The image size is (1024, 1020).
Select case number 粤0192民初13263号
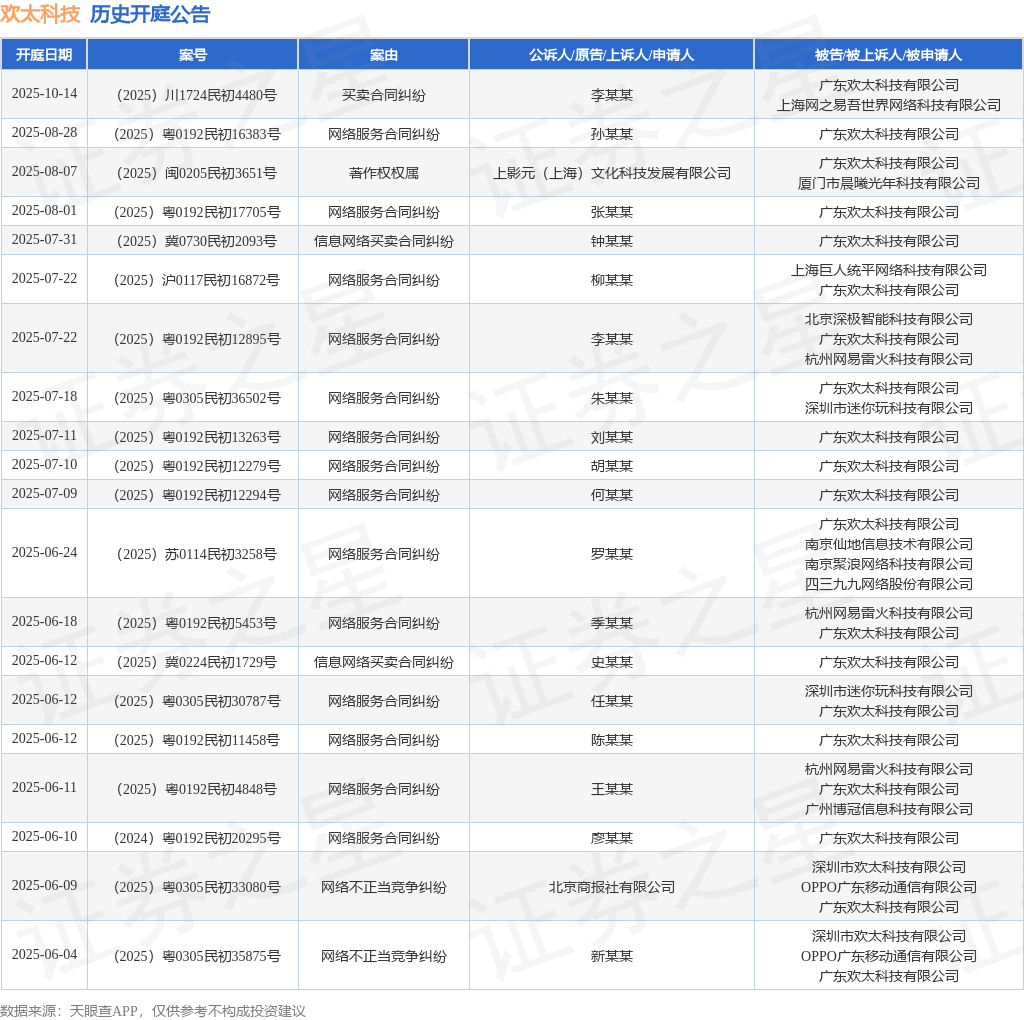click(197, 438)
